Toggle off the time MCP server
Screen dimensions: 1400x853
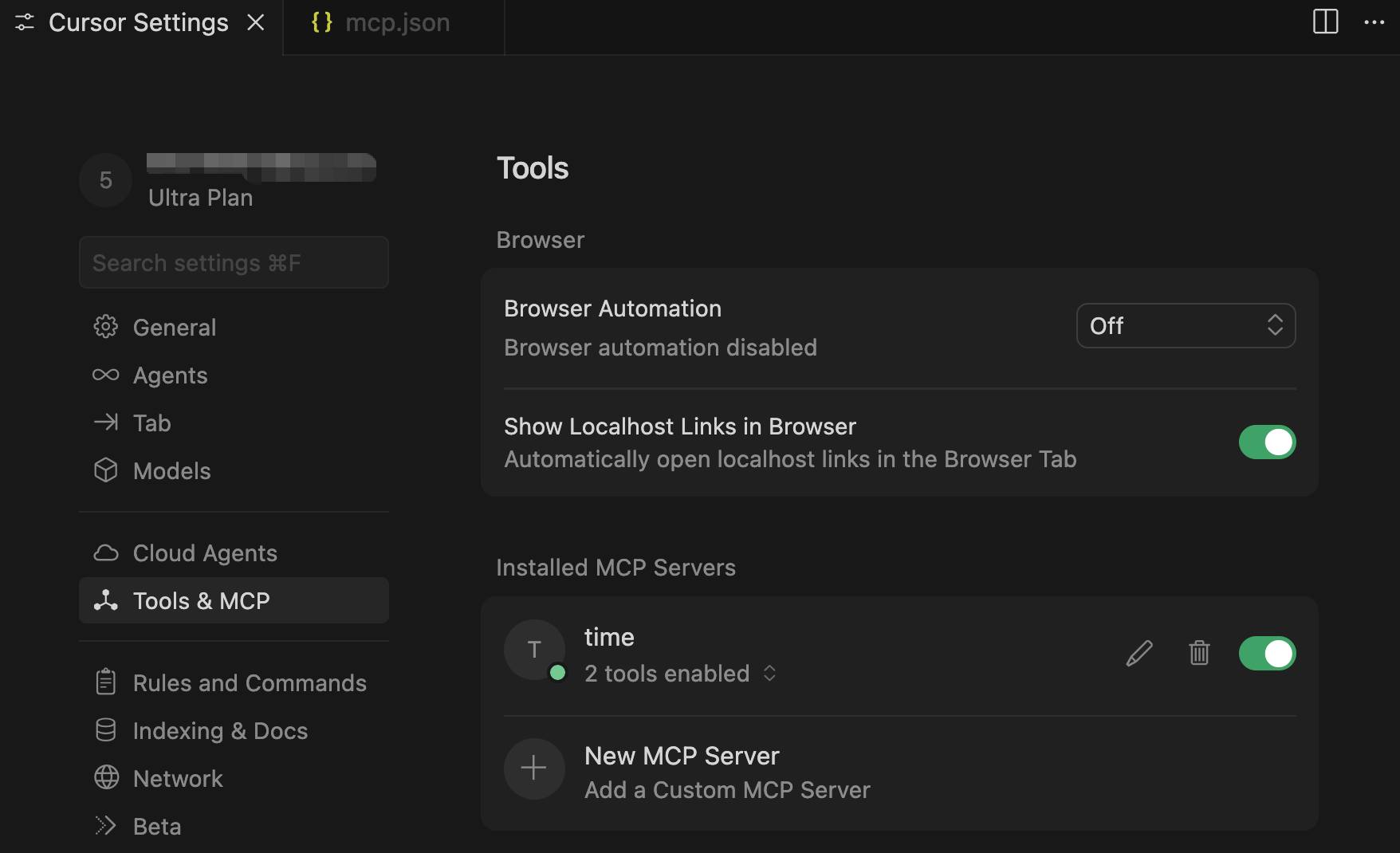(x=1266, y=654)
